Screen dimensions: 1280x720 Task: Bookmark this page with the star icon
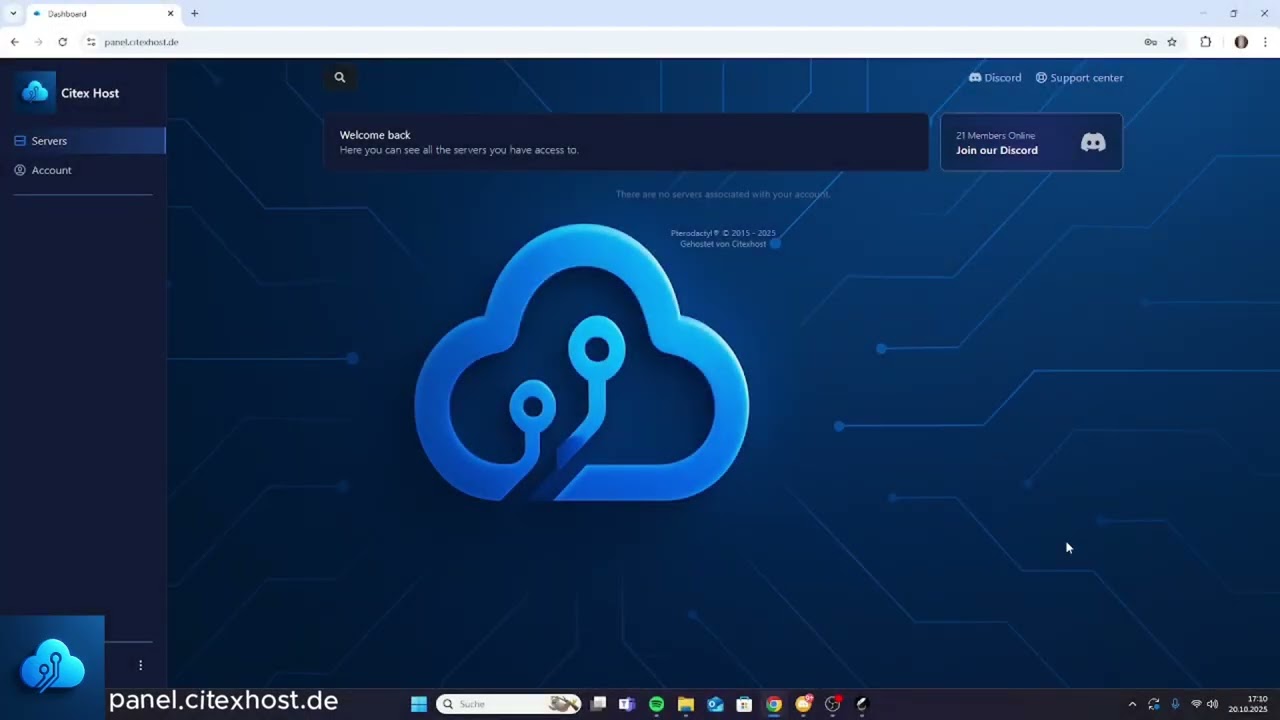coord(1172,42)
